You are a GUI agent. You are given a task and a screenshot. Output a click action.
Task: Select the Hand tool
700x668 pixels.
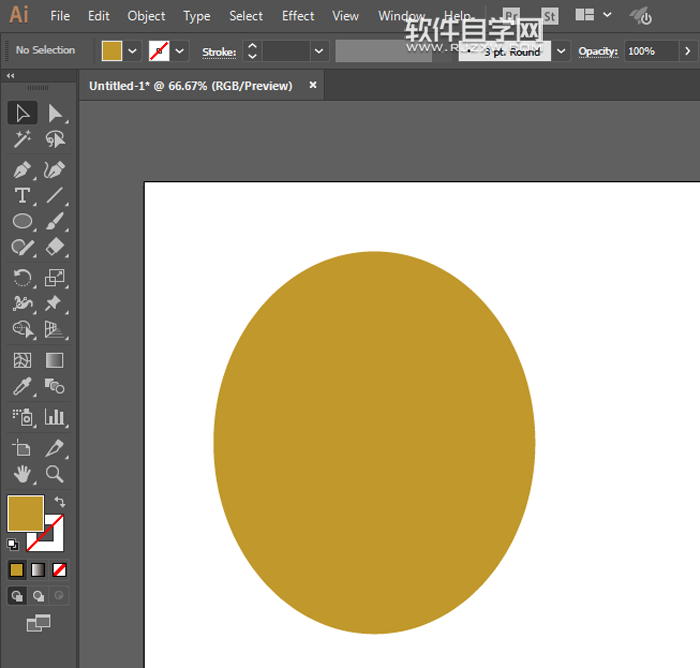coord(22,474)
